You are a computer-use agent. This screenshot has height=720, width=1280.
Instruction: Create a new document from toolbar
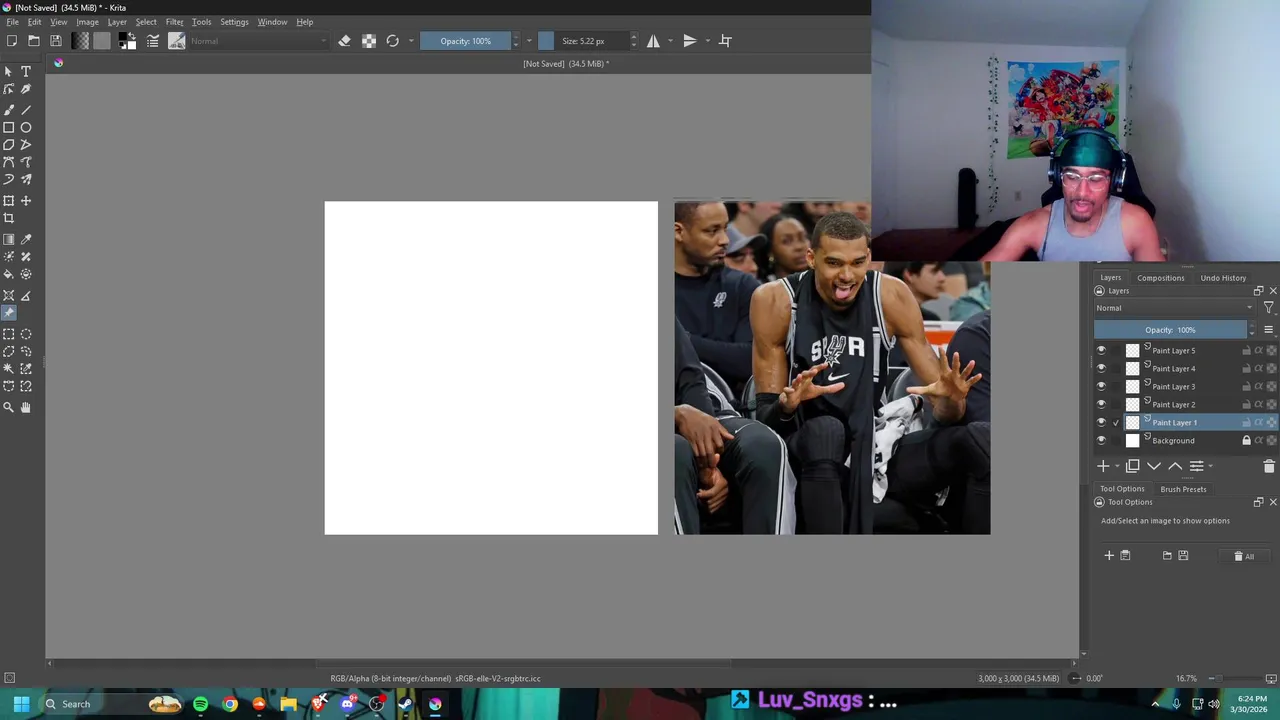[x=12, y=41]
